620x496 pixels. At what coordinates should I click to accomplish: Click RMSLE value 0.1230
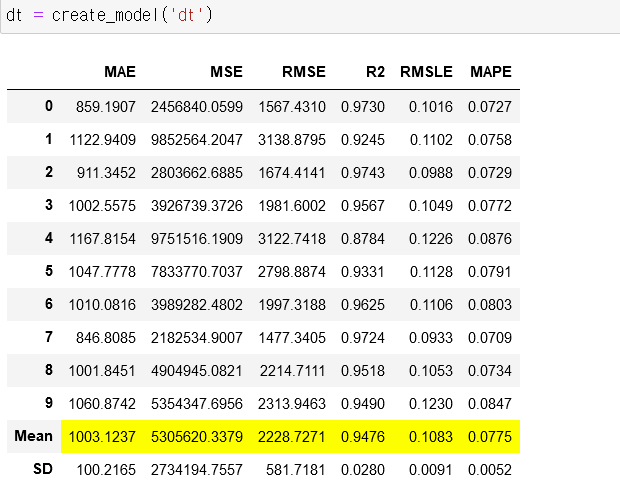(x=431, y=404)
